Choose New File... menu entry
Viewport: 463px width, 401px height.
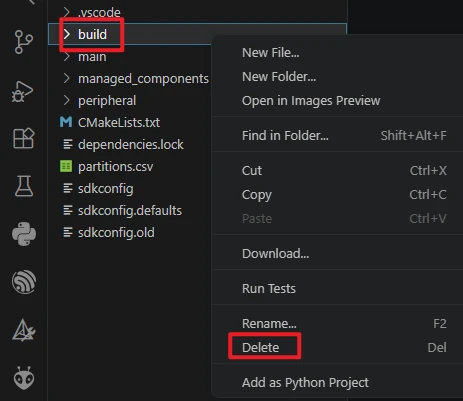pyautogui.click(x=270, y=52)
